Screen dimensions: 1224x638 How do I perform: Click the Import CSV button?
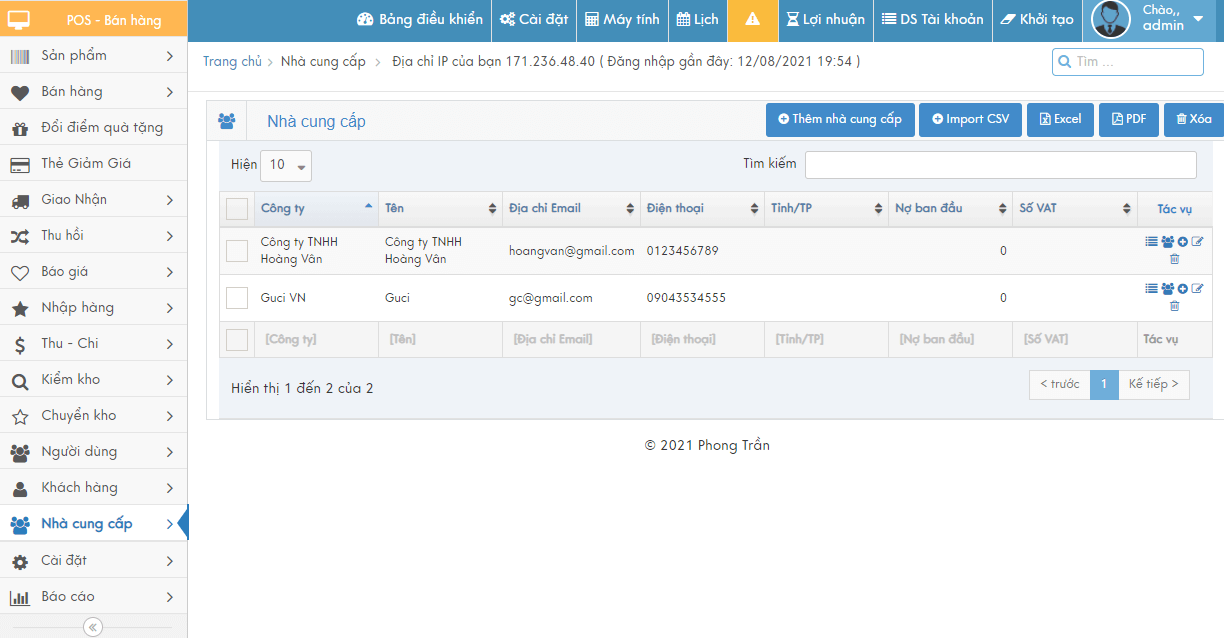(970, 119)
